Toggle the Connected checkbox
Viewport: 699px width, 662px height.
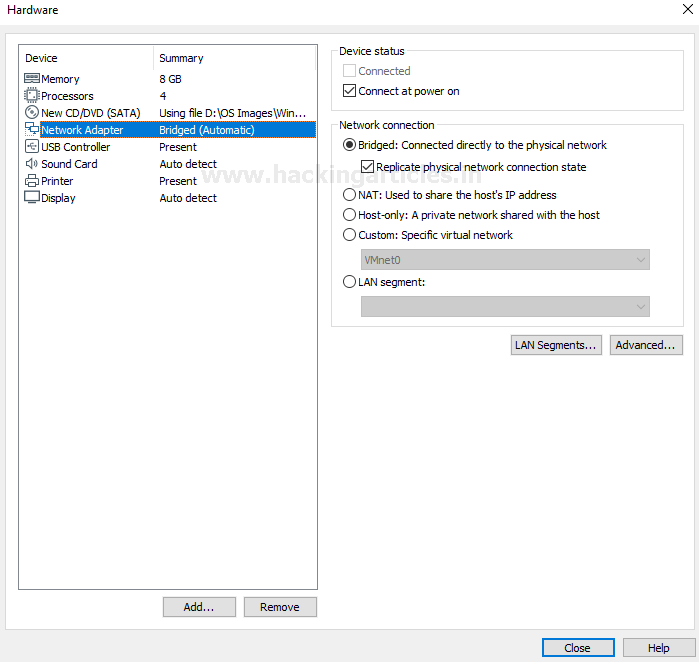349,70
